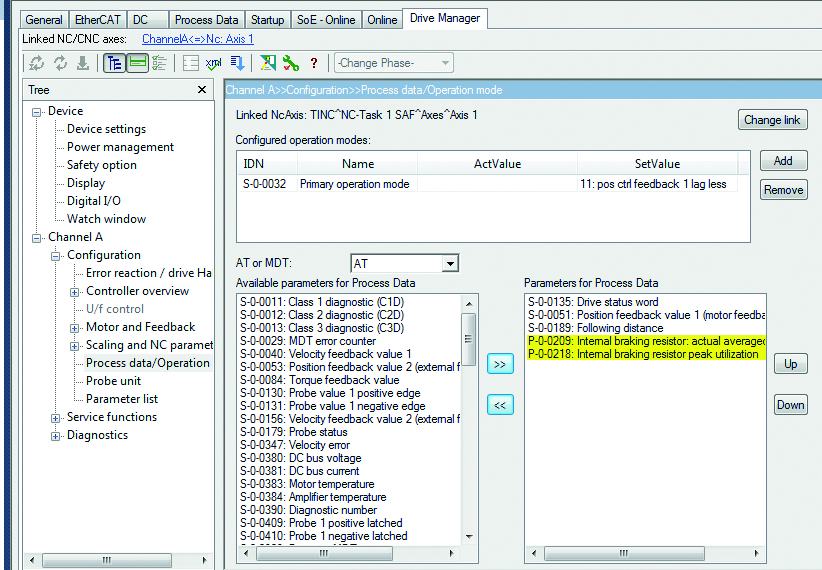Click the Up button
The image size is (822, 570).
pos(791,364)
